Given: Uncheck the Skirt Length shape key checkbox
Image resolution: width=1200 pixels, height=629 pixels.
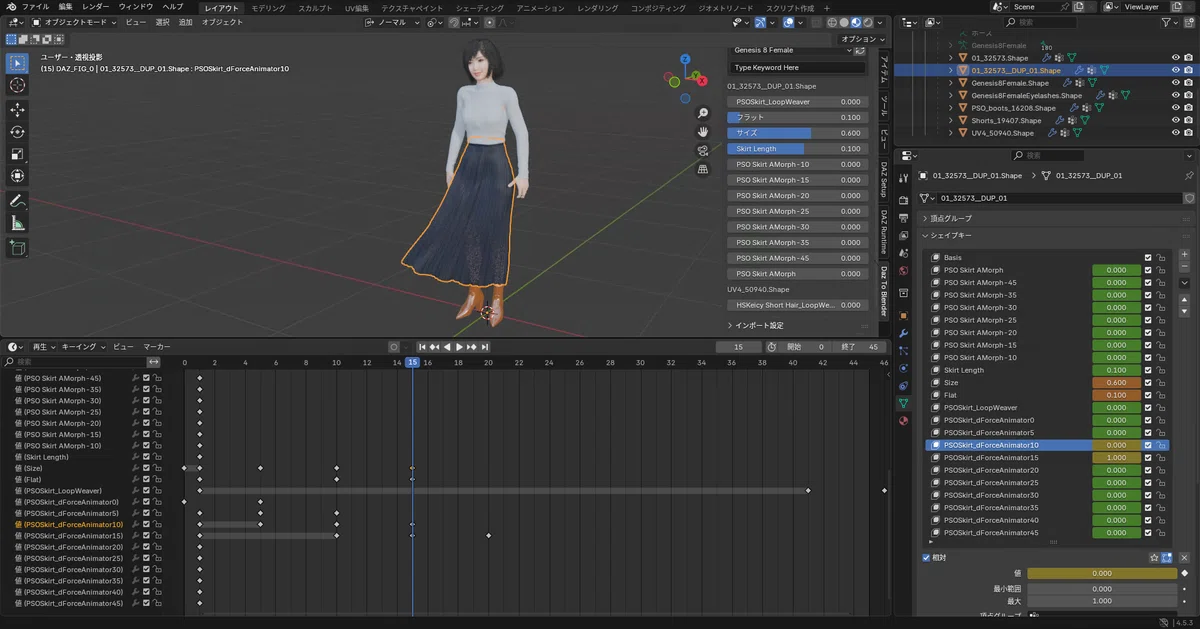Looking at the screenshot, I should [1148, 370].
